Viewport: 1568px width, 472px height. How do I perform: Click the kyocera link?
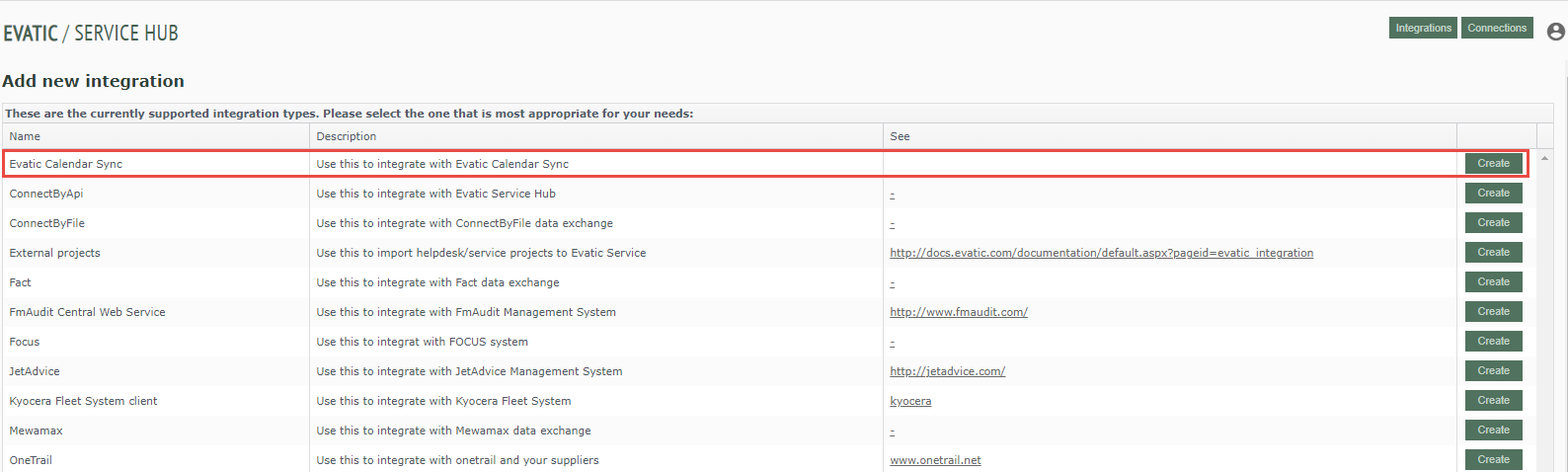point(910,401)
